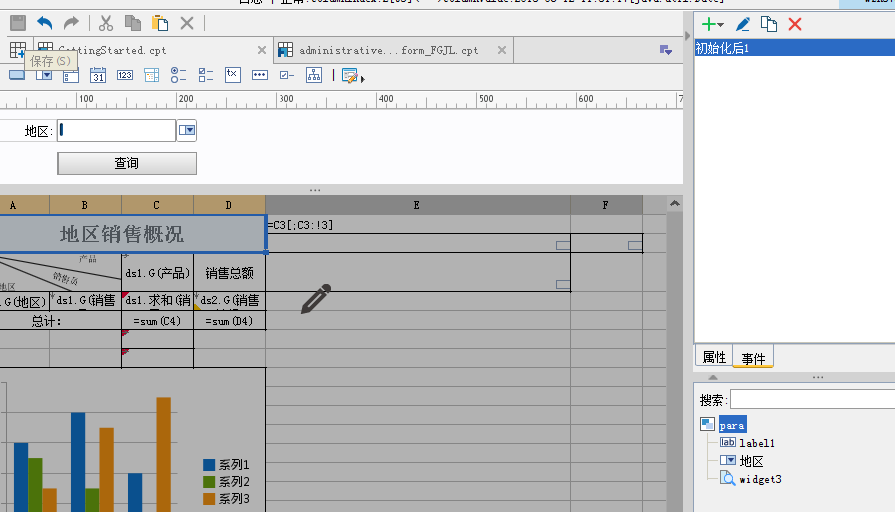Cut the selection with the scissors icon
This screenshot has width=895, height=512.
[106, 23]
